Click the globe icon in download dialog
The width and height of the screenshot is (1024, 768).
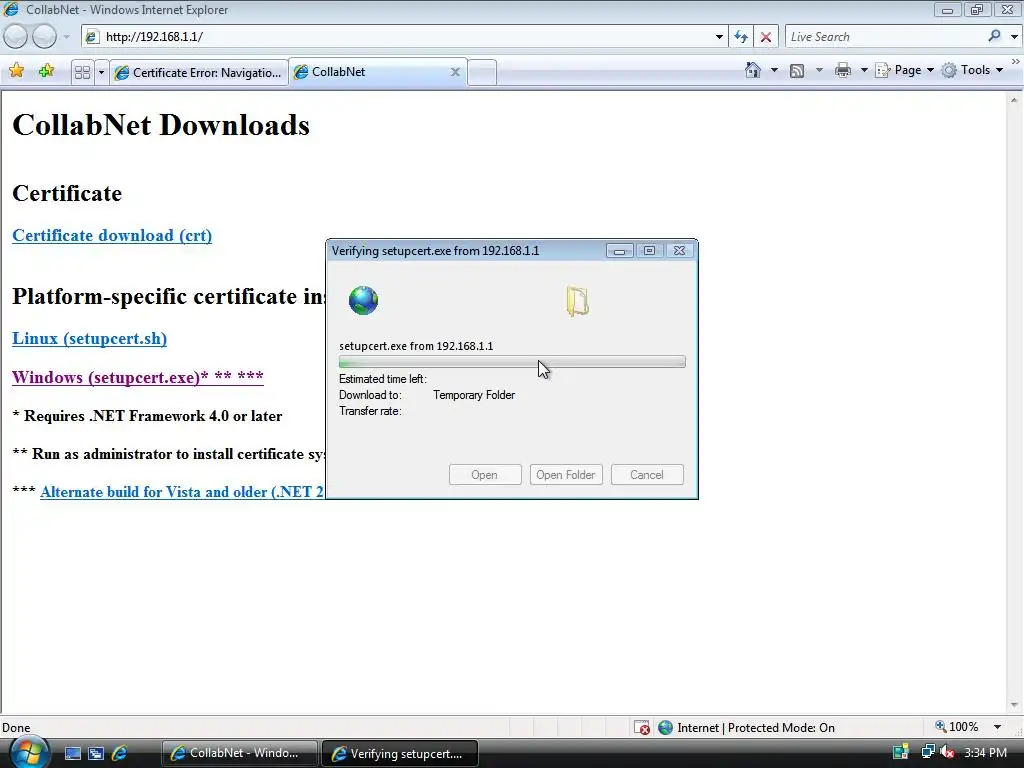point(363,300)
